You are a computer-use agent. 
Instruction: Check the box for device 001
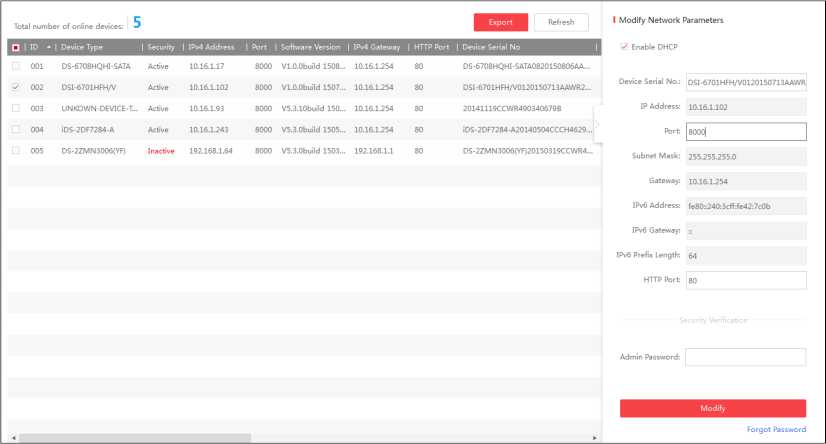(x=15, y=66)
